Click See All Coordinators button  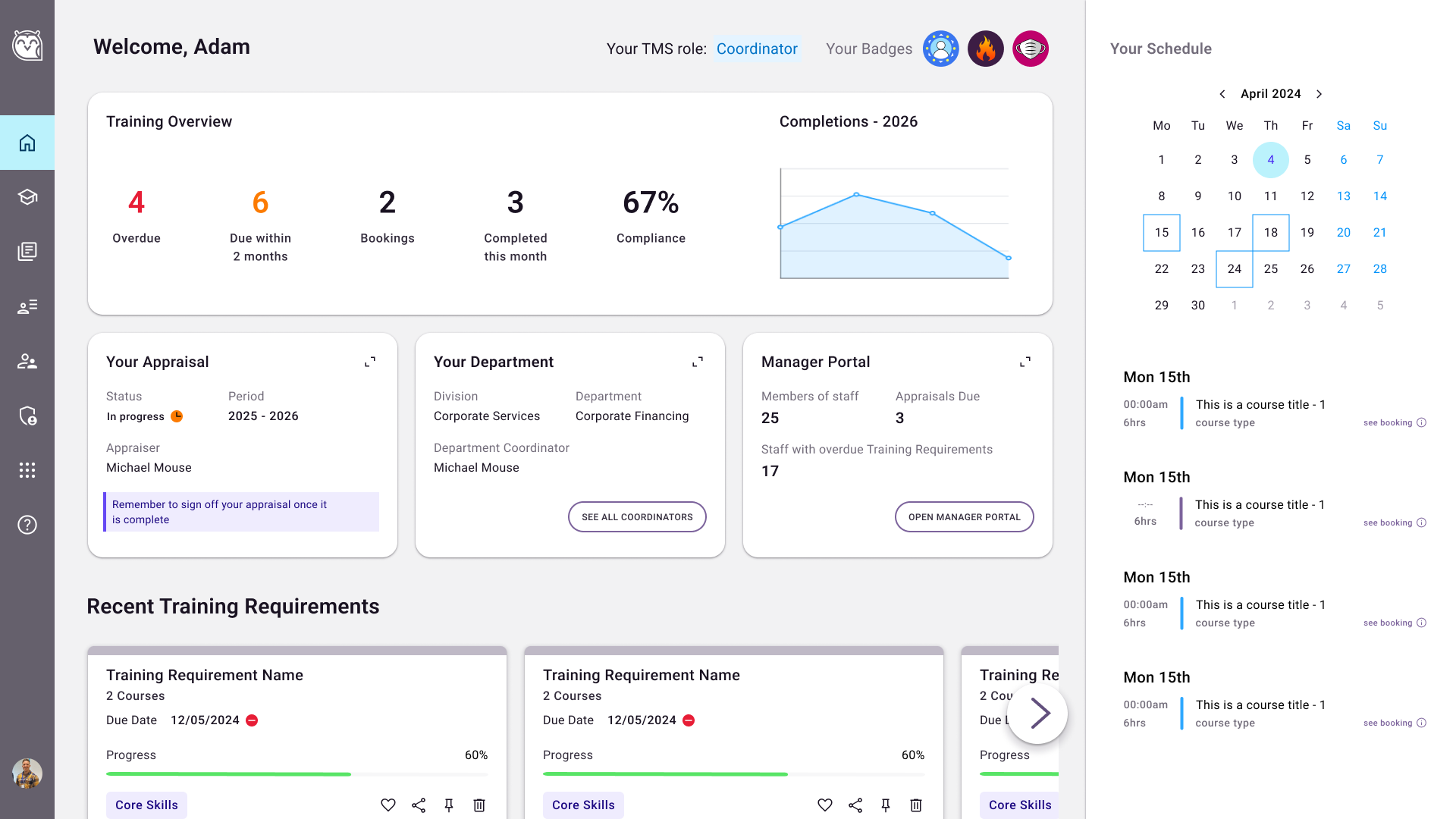tap(637, 517)
